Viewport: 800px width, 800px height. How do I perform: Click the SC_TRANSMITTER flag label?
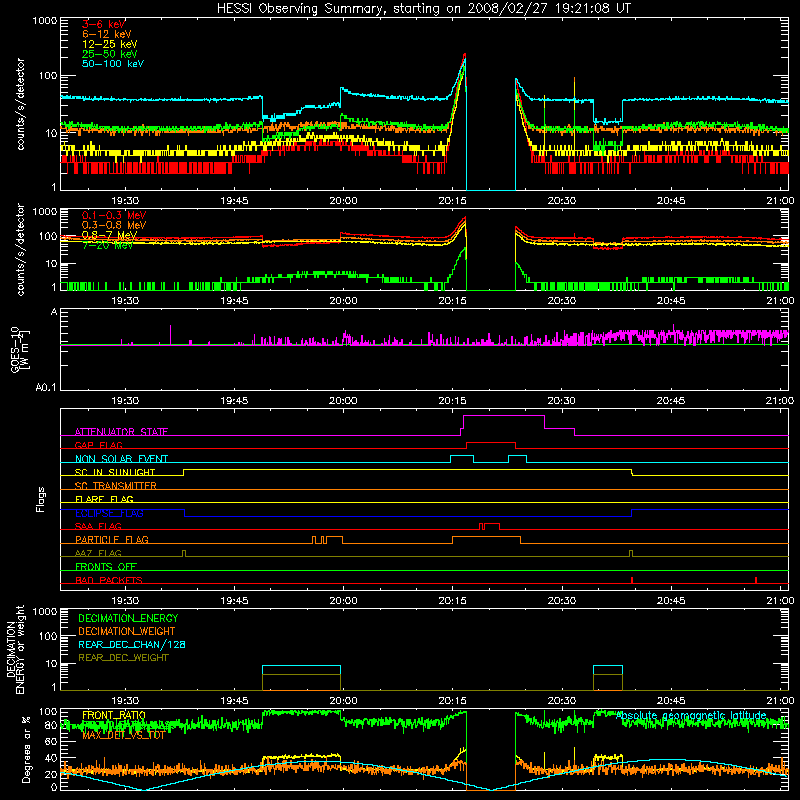point(116,486)
